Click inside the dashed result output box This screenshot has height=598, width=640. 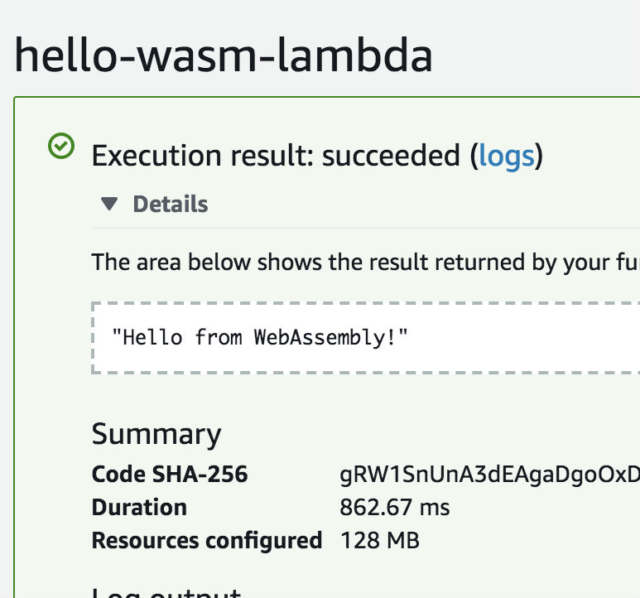click(x=366, y=338)
